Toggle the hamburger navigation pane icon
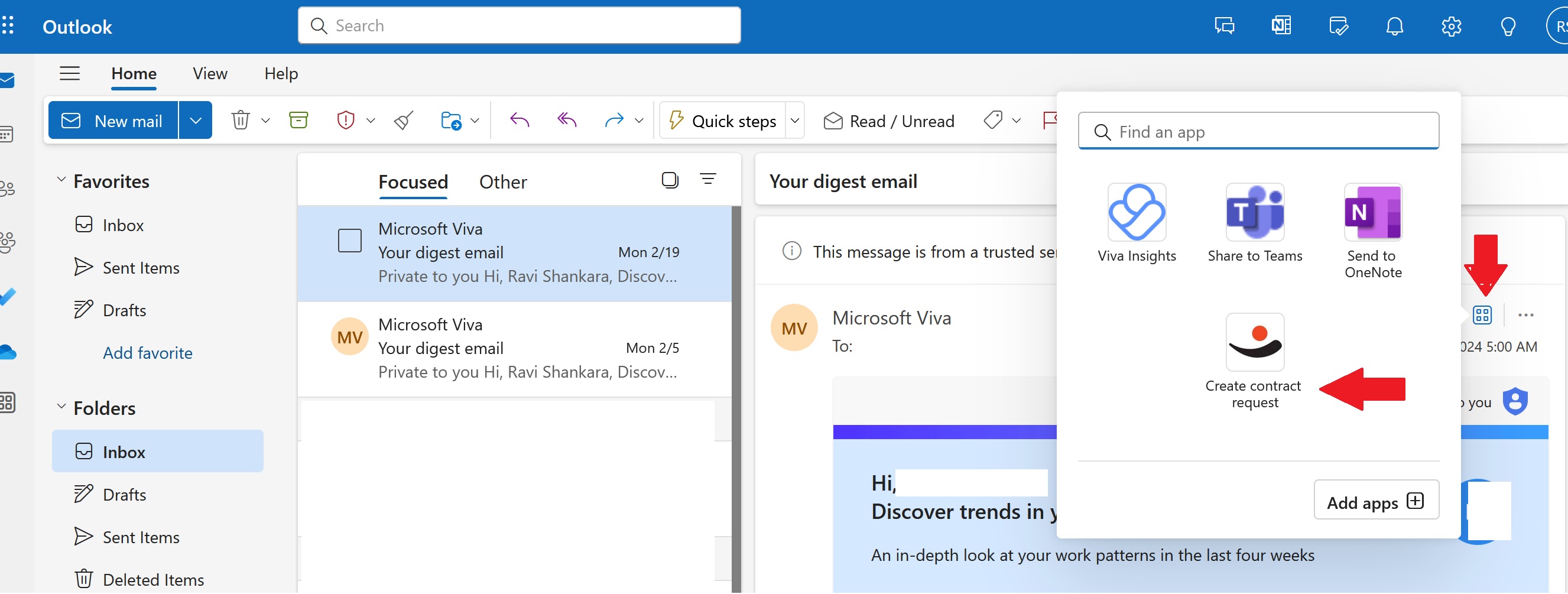Viewport: 1568px width, 594px height. coord(69,74)
